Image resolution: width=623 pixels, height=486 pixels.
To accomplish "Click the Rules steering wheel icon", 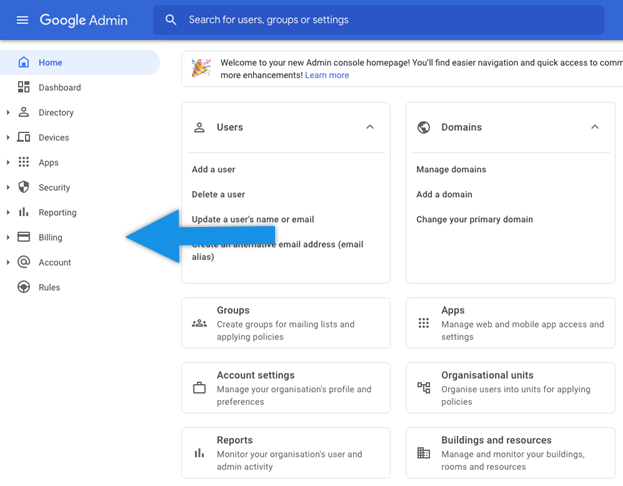I will [x=23, y=287].
